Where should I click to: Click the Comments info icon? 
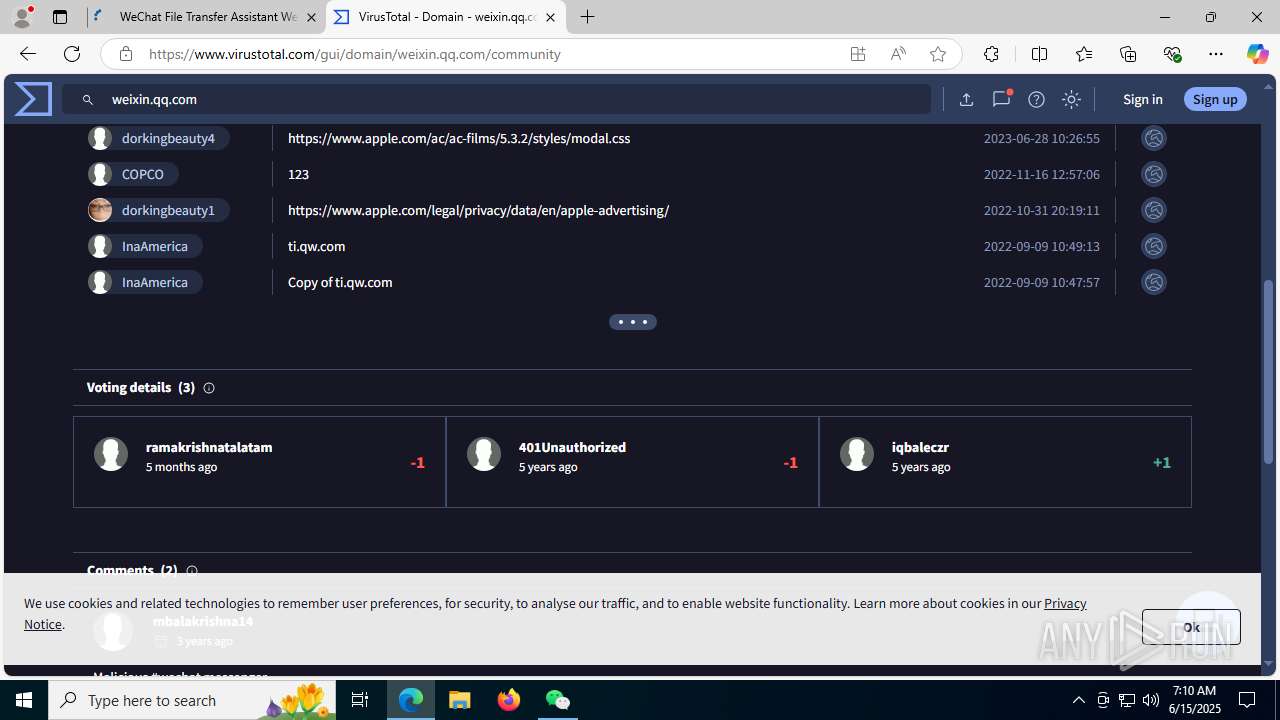tap(192, 571)
